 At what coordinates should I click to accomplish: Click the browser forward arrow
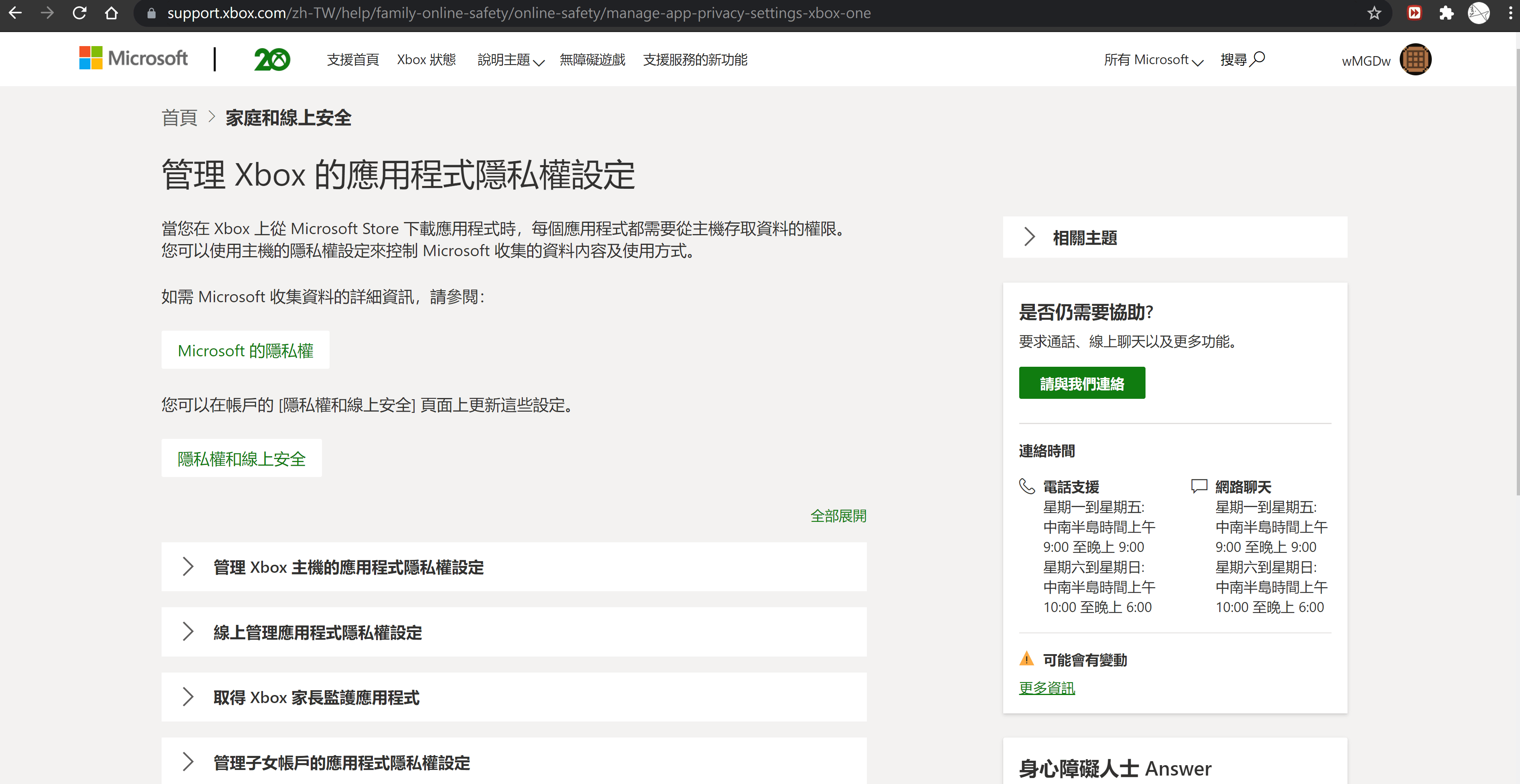(x=47, y=13)
